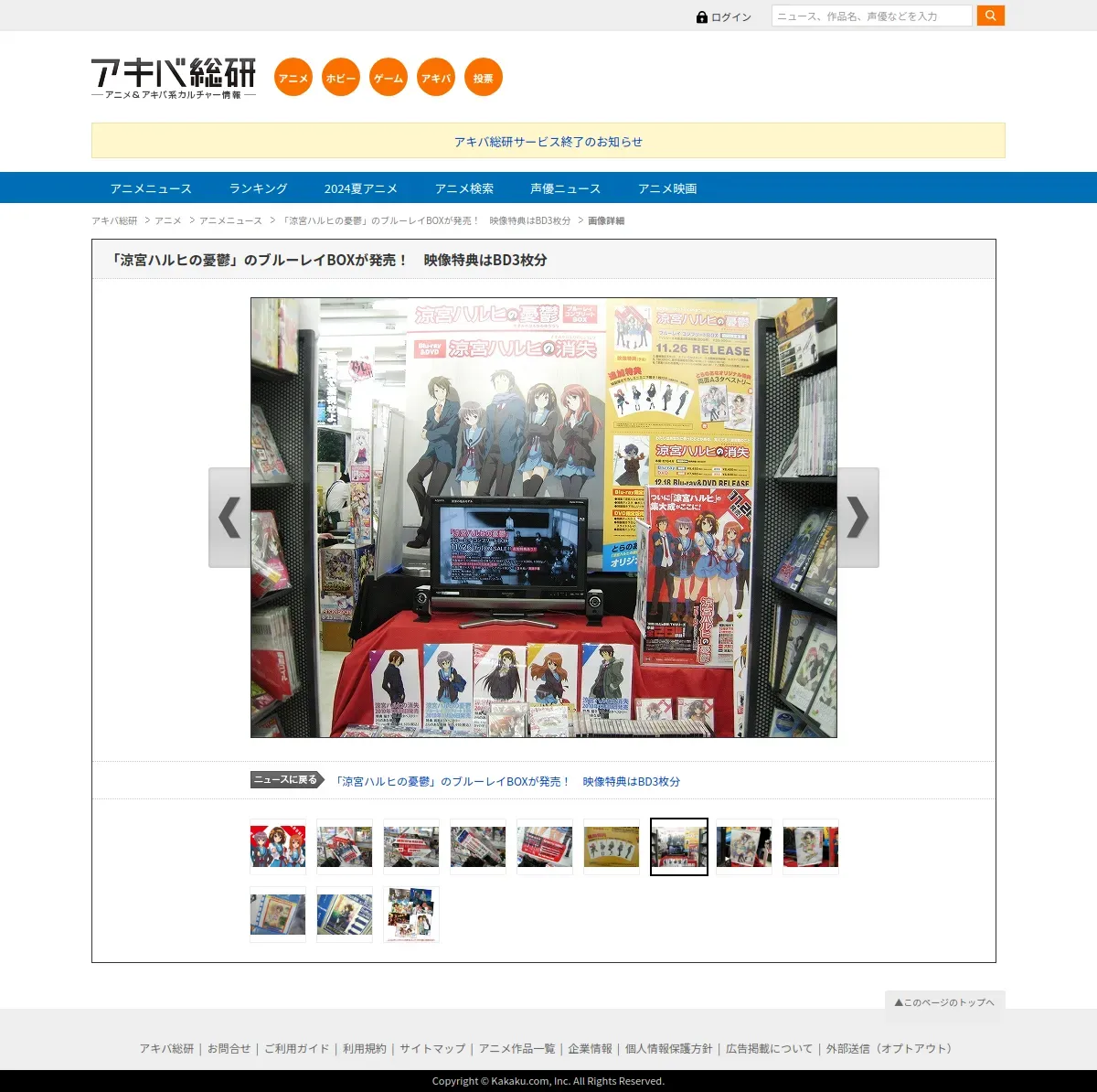Open the footer サイトマップ link

pos(432,1049)
